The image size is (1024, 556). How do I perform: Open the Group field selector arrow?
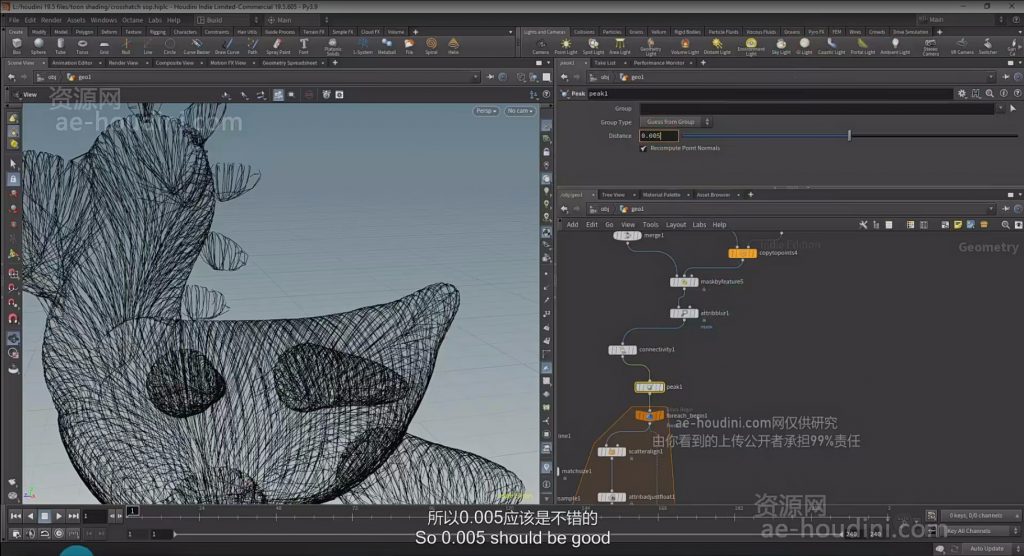[x=1013, y=108]
